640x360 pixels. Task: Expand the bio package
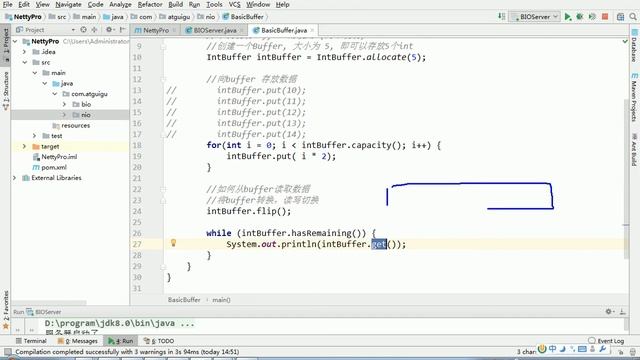[x=64, y=104]
